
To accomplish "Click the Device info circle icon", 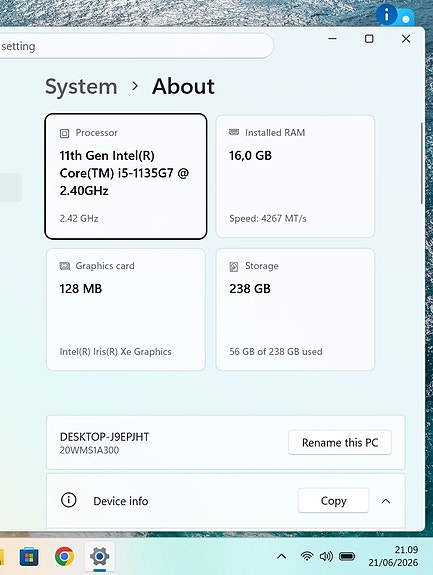I will pos(69,500).
